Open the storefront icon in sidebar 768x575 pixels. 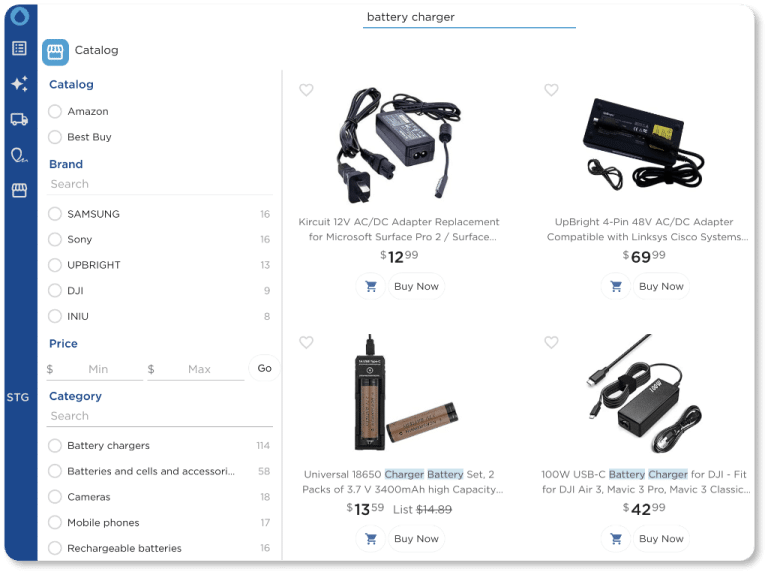[x=19, y=190]
